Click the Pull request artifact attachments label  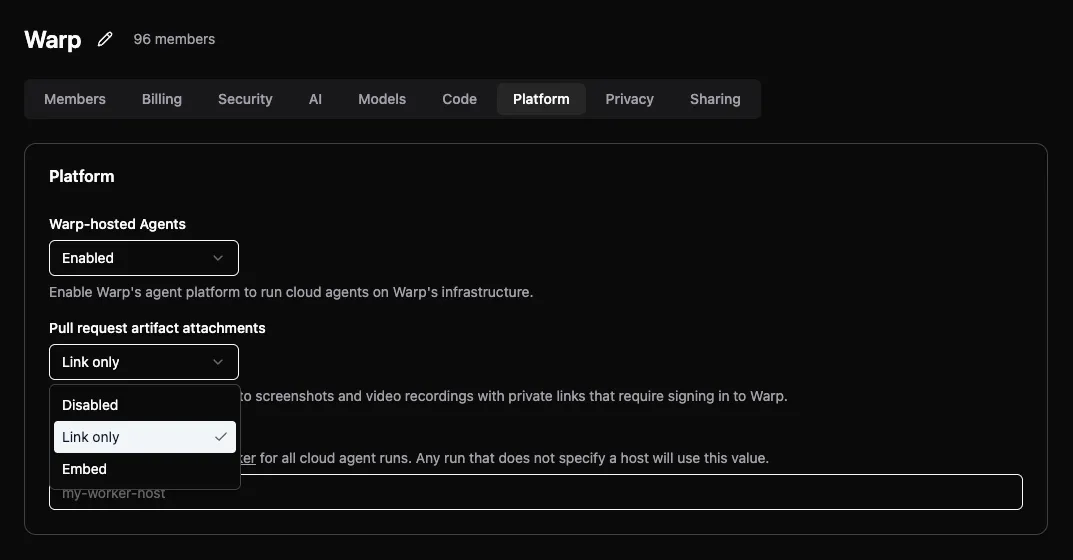[x=157, y=329]
